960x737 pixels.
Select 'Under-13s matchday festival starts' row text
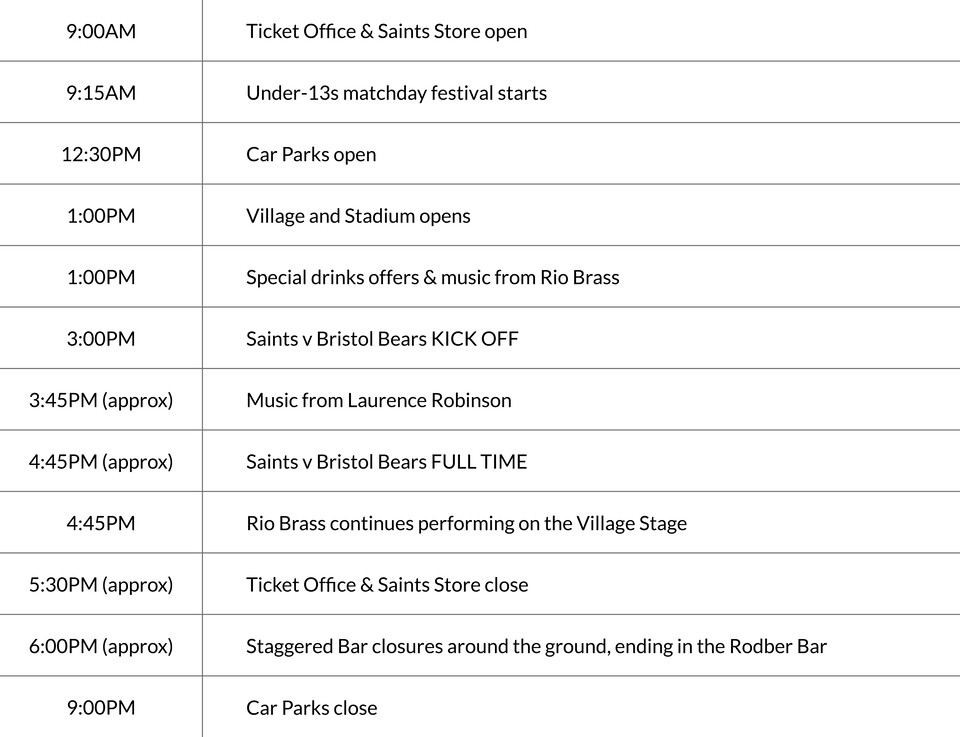tap(396, 93)
